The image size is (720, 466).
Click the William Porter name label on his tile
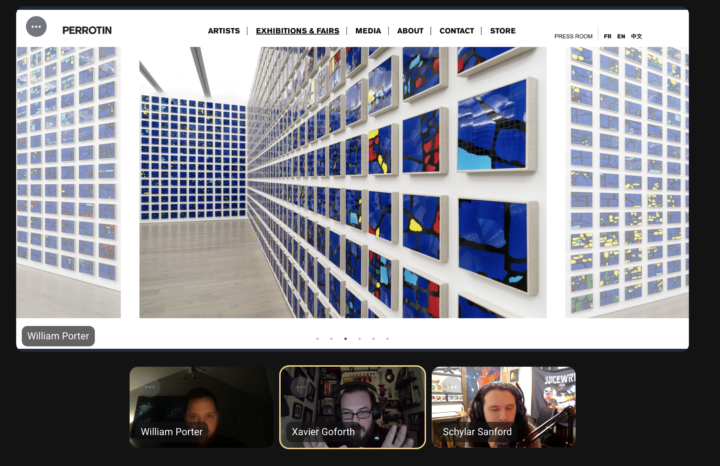(172, 432)
